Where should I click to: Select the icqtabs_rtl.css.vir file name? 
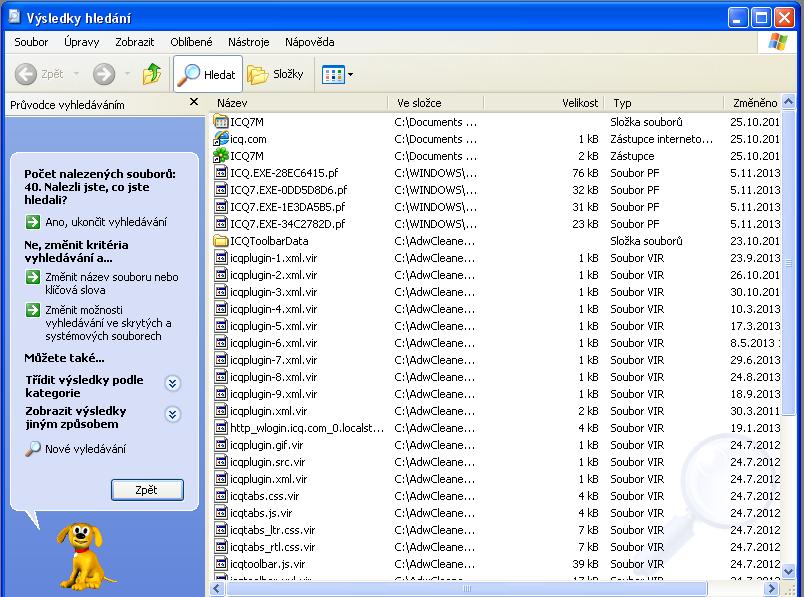pyautogui.click(x=273, y=547)
